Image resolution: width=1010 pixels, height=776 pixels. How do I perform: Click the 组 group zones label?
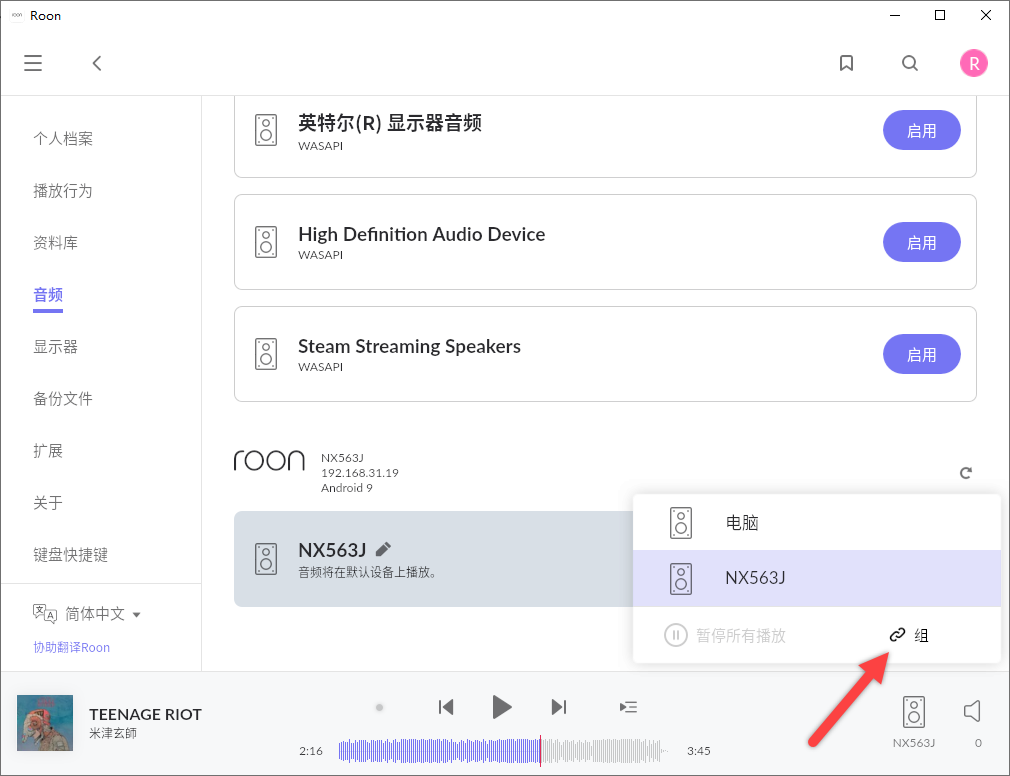tap(922, 636)
